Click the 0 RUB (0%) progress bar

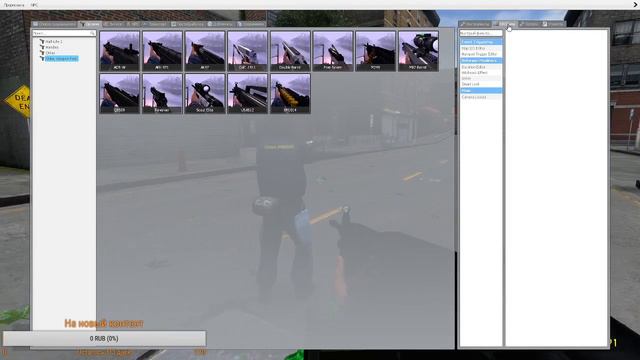pos(104,338)
